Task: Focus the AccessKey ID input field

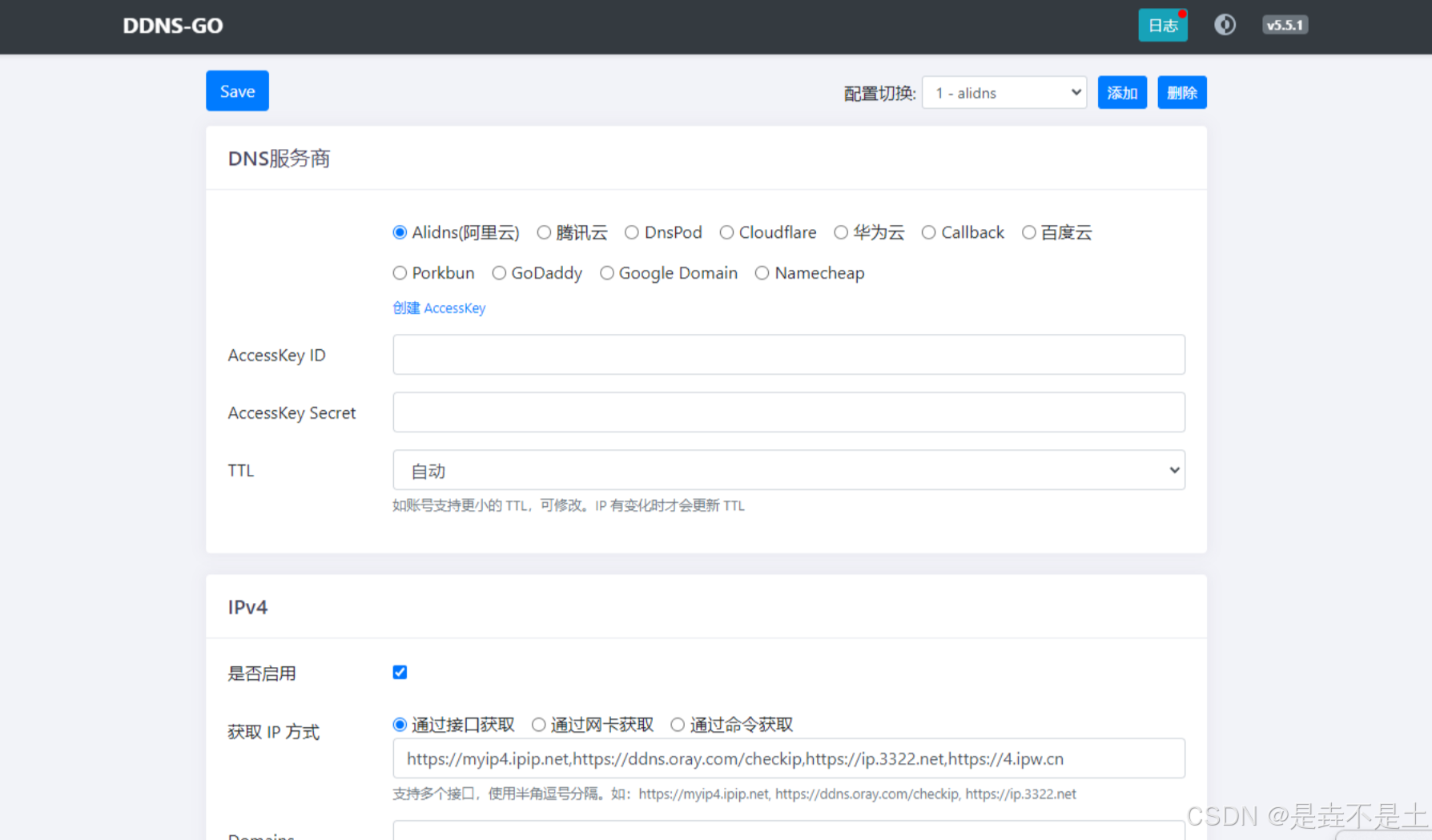Action: coord(789,355)
